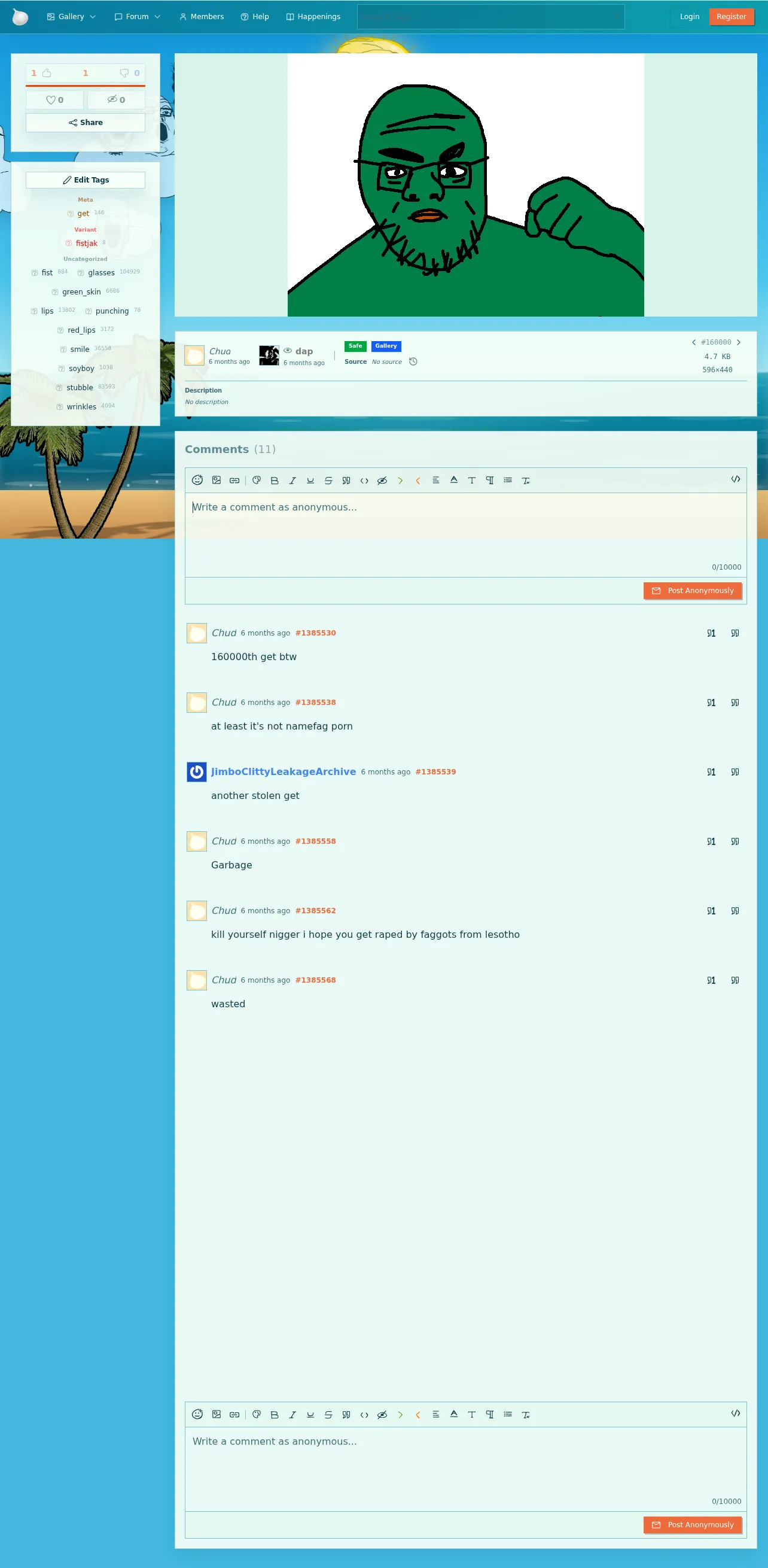This screenshot has width=768, height=1568.
Task: Insert list in the upper comment editor
Action: pos(508,480)
